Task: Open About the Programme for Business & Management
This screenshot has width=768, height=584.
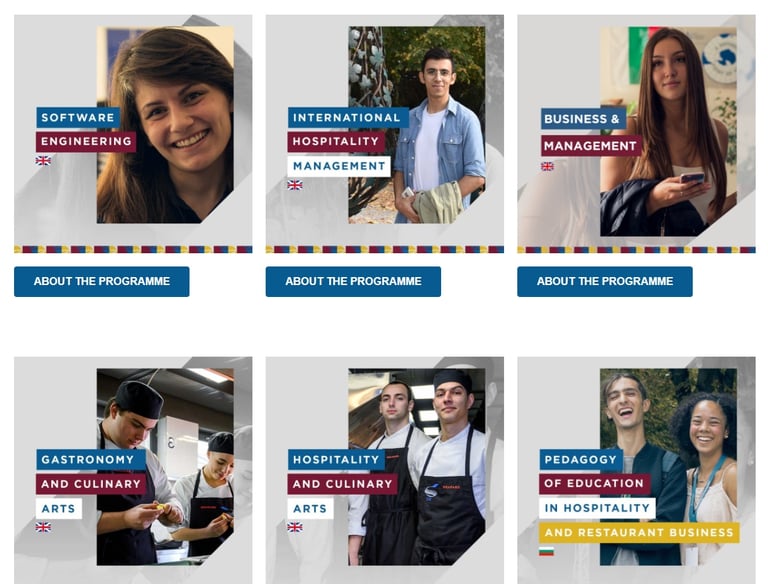Action: pyautogui.click(x=605, y=282)
